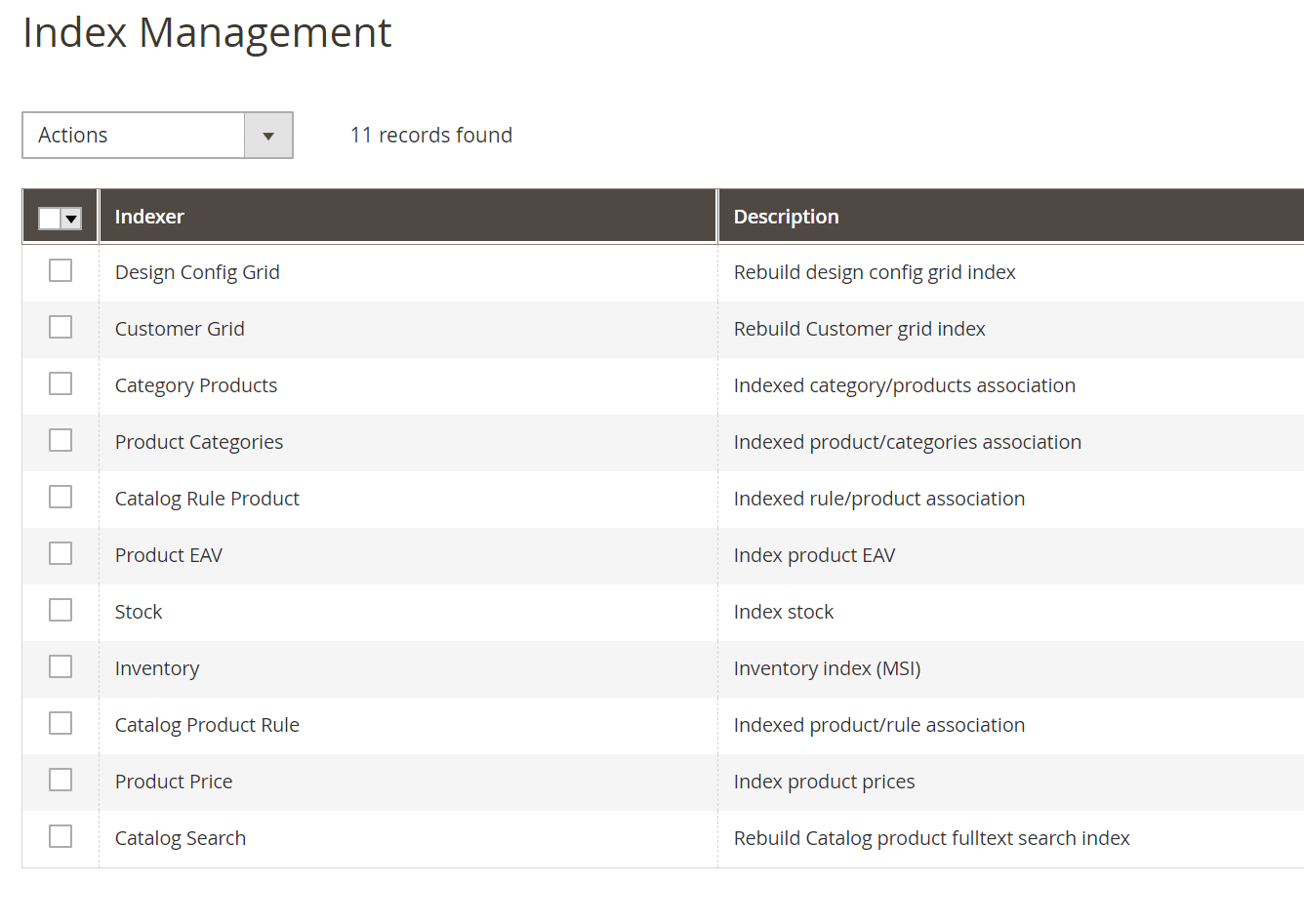Click the Catalog Search indexer name
1304x924 pixels.
(181, 838)
